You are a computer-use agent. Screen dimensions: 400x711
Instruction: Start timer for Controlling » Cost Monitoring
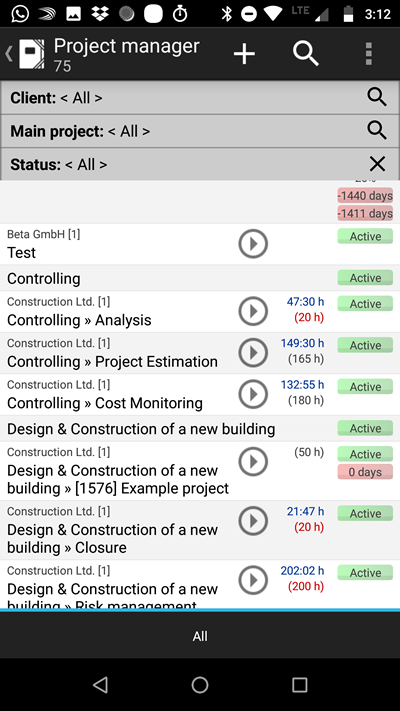click(x=253, y=394)
